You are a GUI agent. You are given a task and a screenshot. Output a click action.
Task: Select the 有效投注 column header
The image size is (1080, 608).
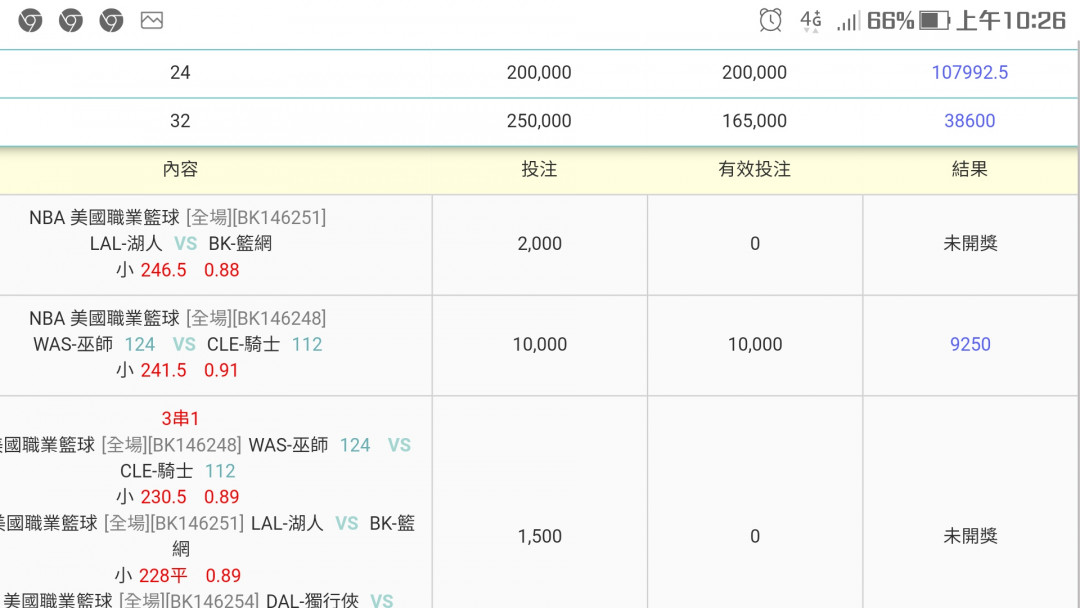coord(755,169)
